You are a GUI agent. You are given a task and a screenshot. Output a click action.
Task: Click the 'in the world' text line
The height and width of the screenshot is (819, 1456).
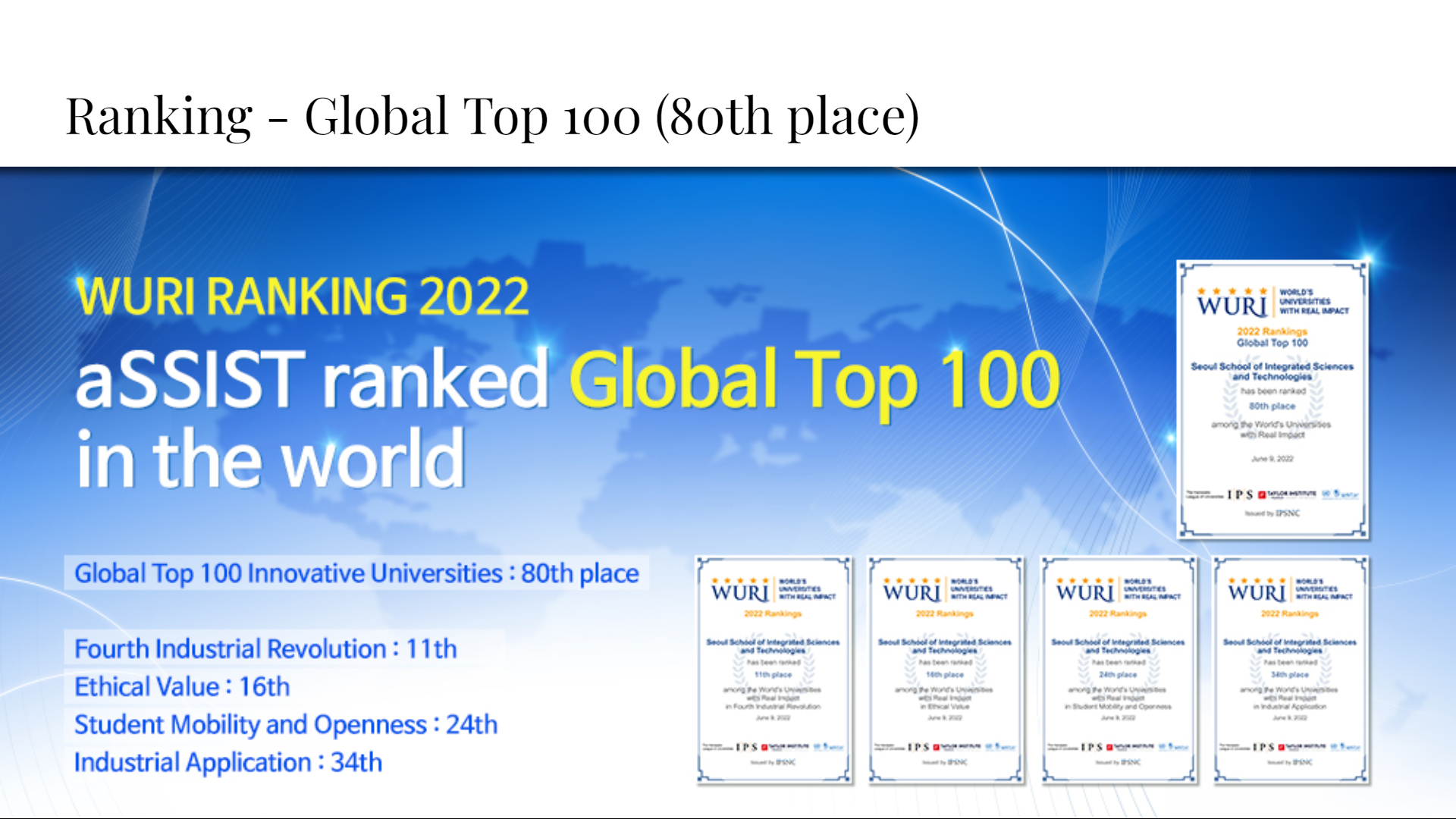270,458
